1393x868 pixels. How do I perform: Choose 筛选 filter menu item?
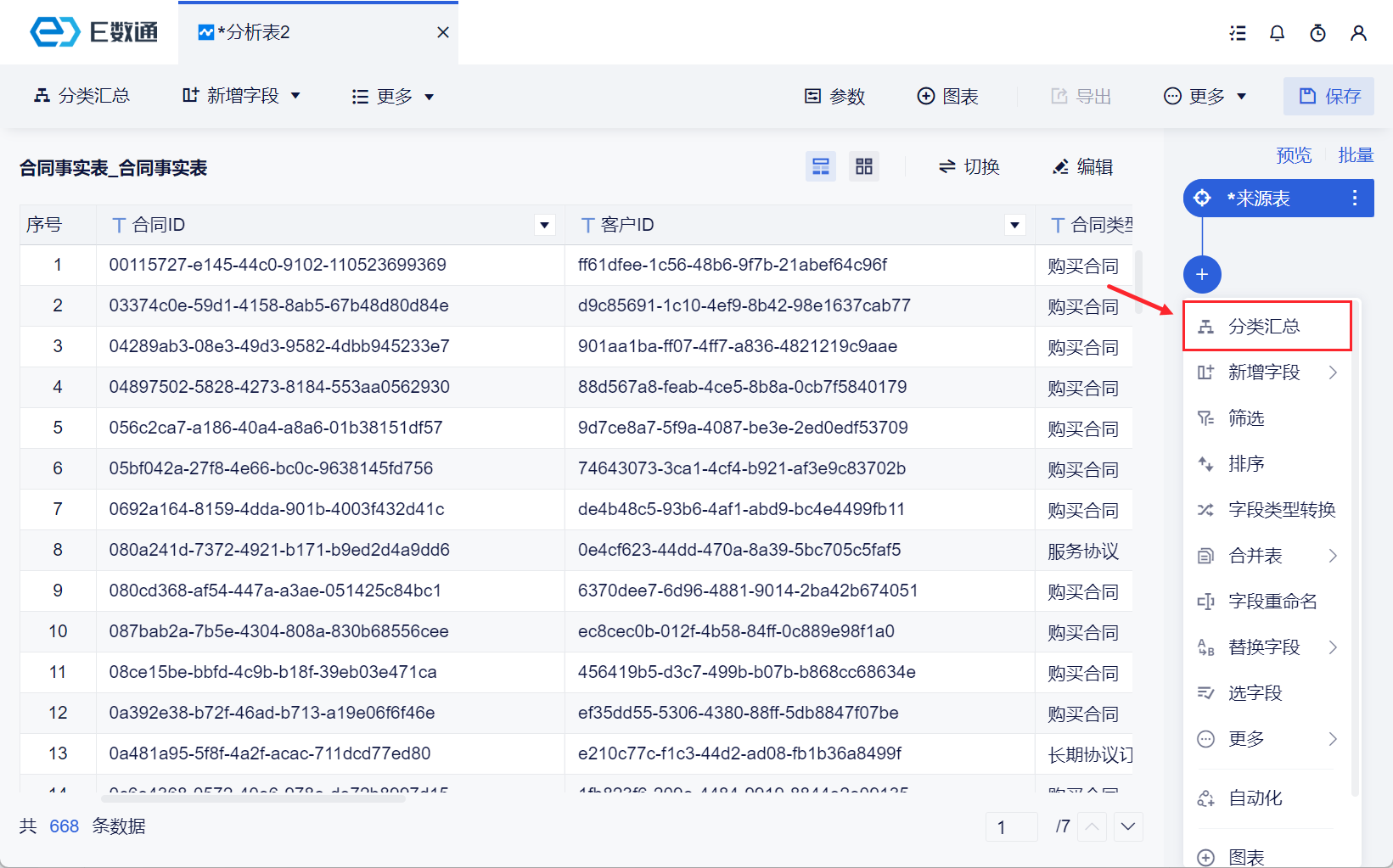click(1267, 418)
